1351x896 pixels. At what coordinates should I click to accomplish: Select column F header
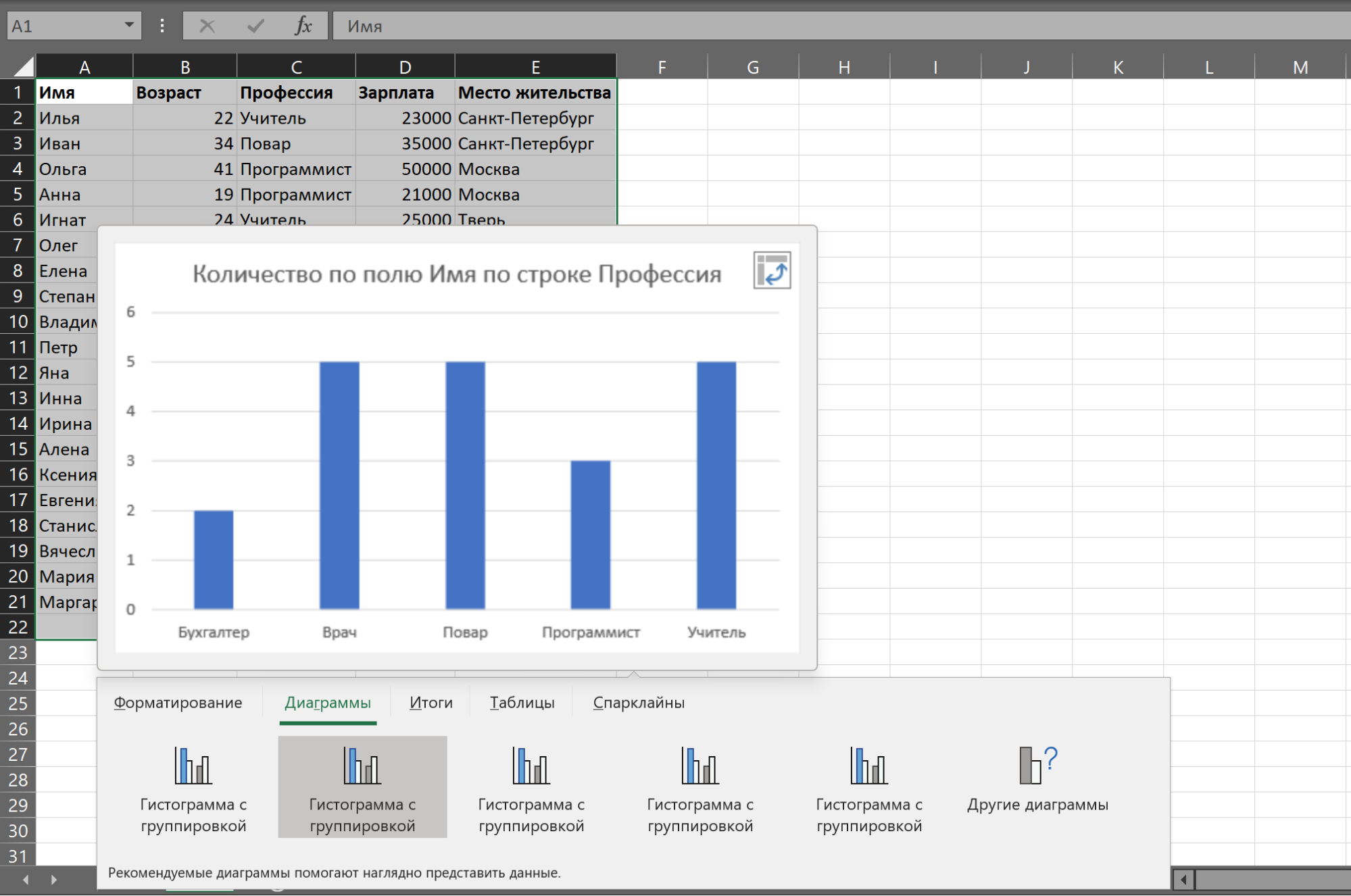pyautogui.click(x=662, y=67)
